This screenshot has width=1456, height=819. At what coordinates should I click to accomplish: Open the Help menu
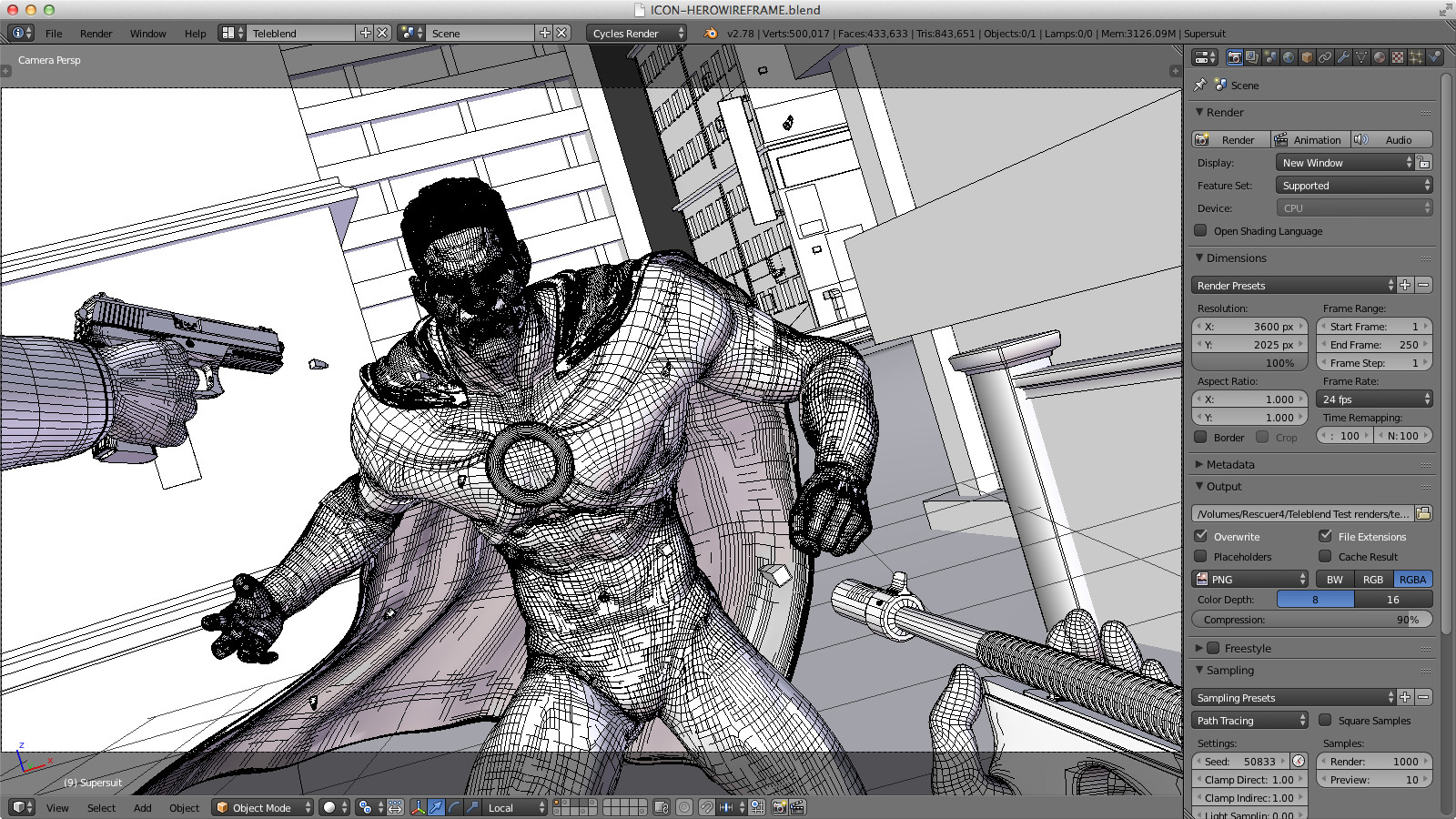pos(195,34)
